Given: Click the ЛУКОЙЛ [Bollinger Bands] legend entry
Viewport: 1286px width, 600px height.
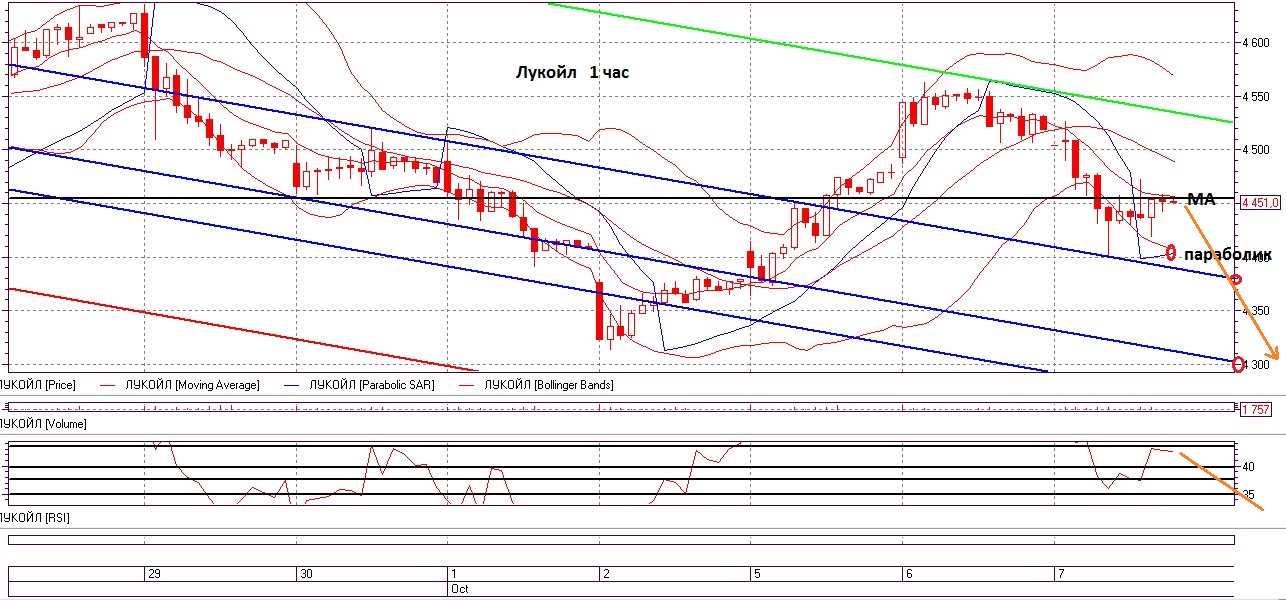Looking at the screenshot, I should (x=536, y=385).
